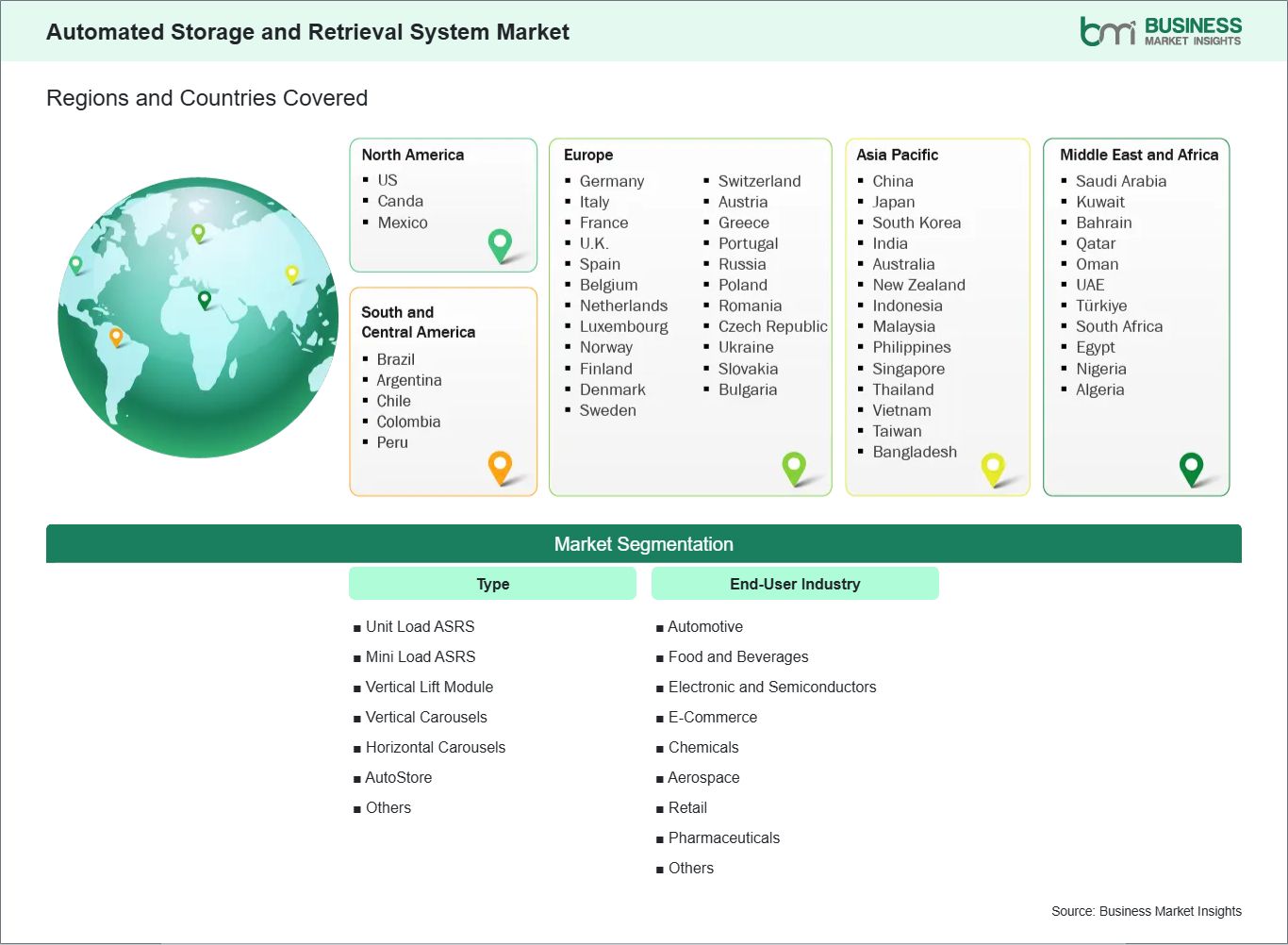1288x945 pixels.
Task: Click the dark green Middle East and Africa pin
Action: 1192,466
